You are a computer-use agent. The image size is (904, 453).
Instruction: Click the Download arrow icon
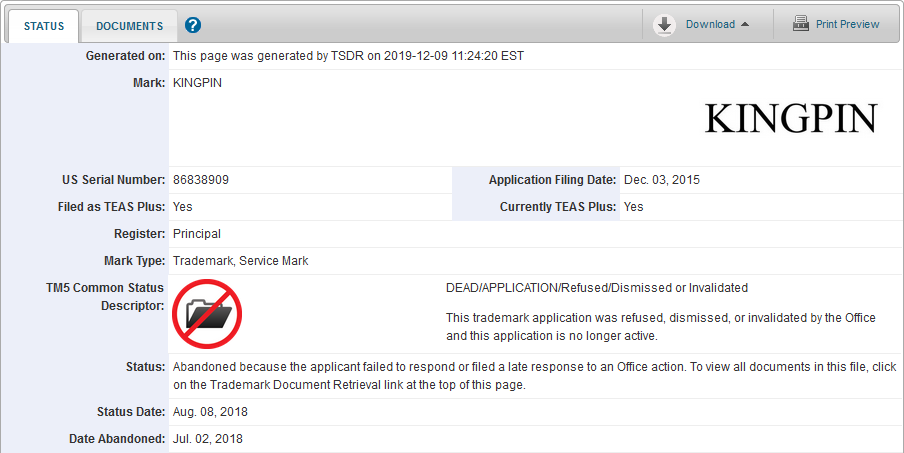664,25
